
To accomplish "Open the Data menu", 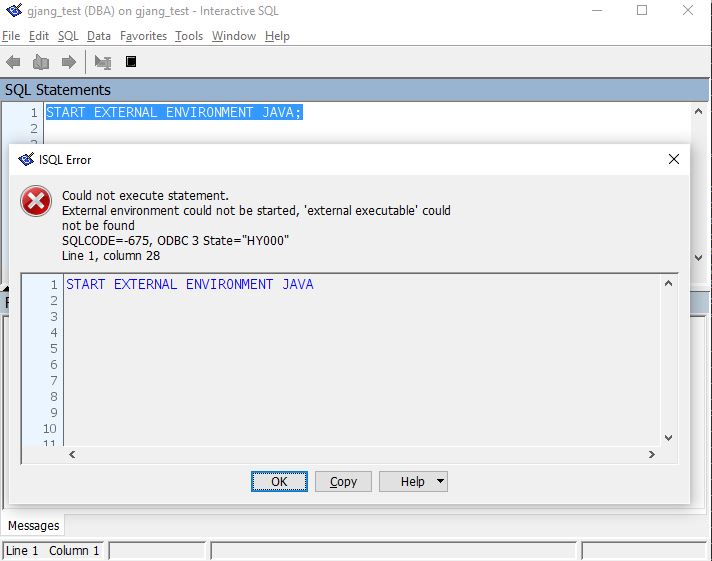I will (x=99, y=36).
